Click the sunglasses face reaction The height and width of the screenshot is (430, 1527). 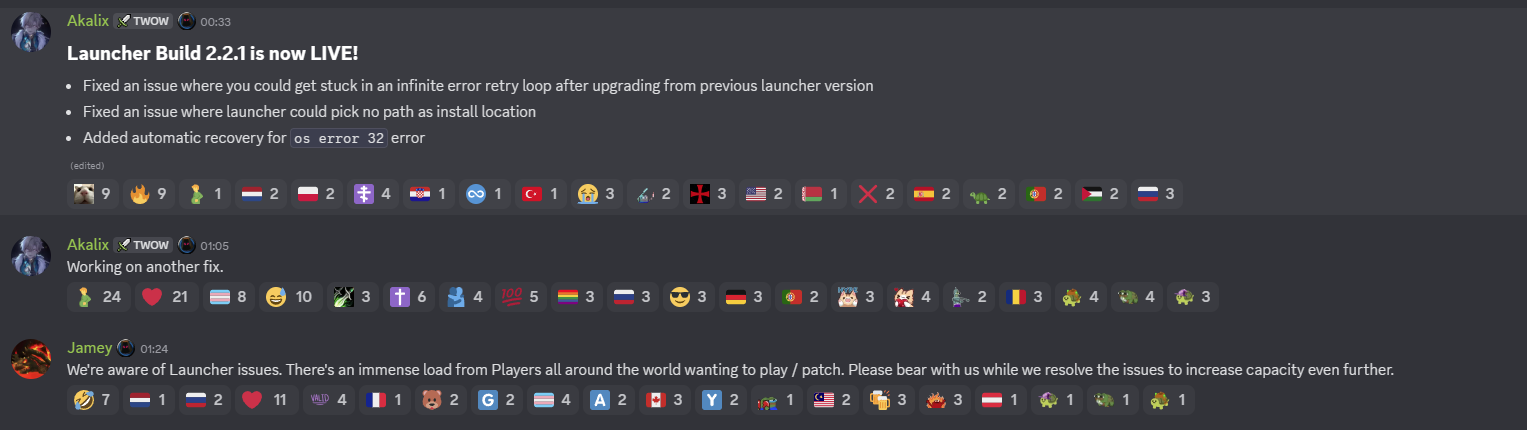[689, 296]
